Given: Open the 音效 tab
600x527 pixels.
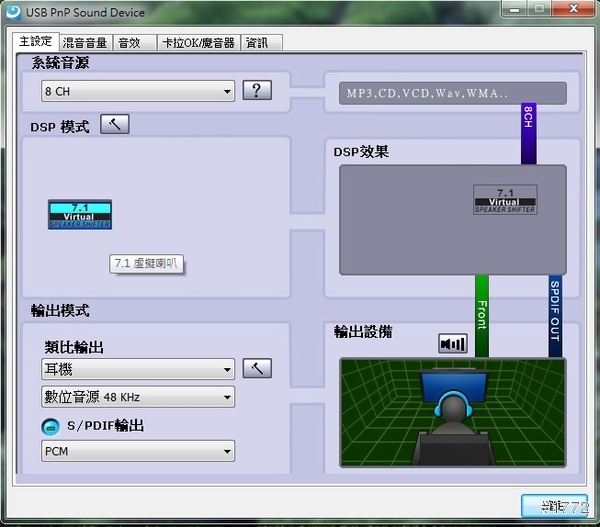Looking at the screenshot, I should [129, 43].
